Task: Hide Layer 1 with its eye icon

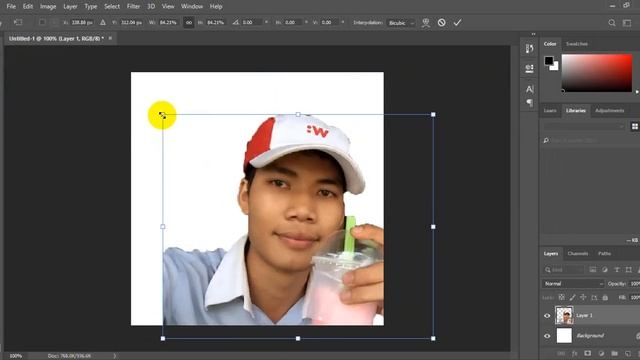Action: point(547,316)
